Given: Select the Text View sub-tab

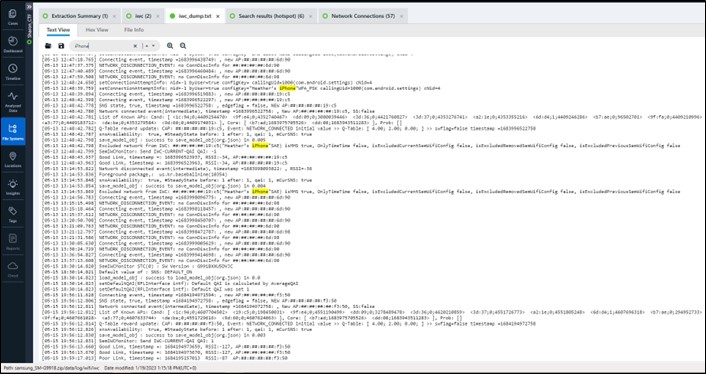Looking at the screenshot, I should pos(58,30).
